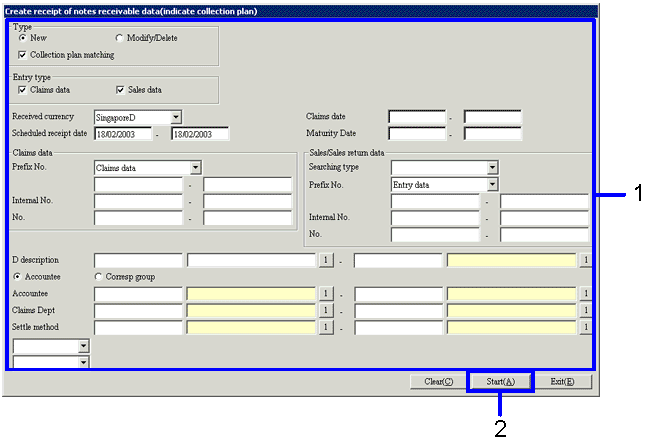Image resolution: width=656 pixels, height=446 pixels.
Task: Click the Clear(C) button
Action: click(438, 382)
